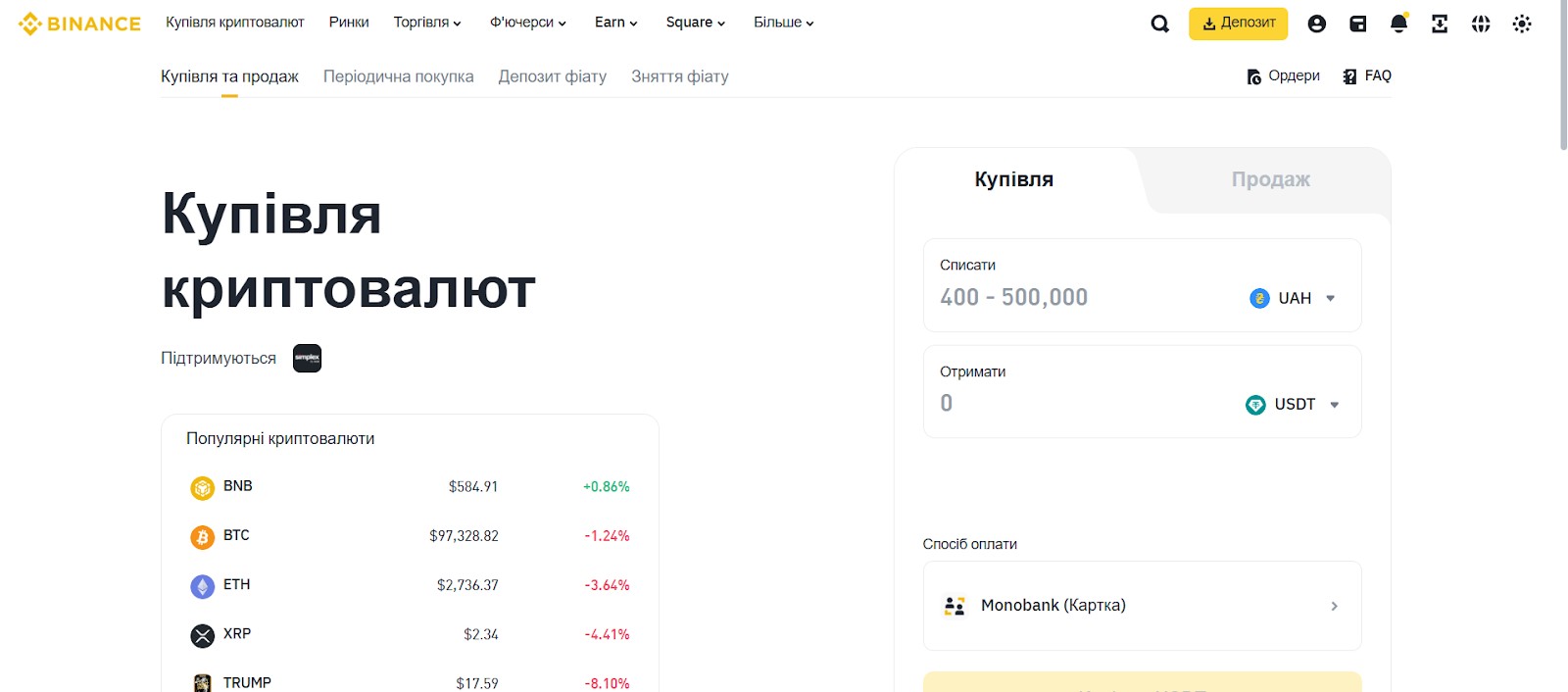
Task: Click the TRUMP coin icon
Action: click(202, 683)
